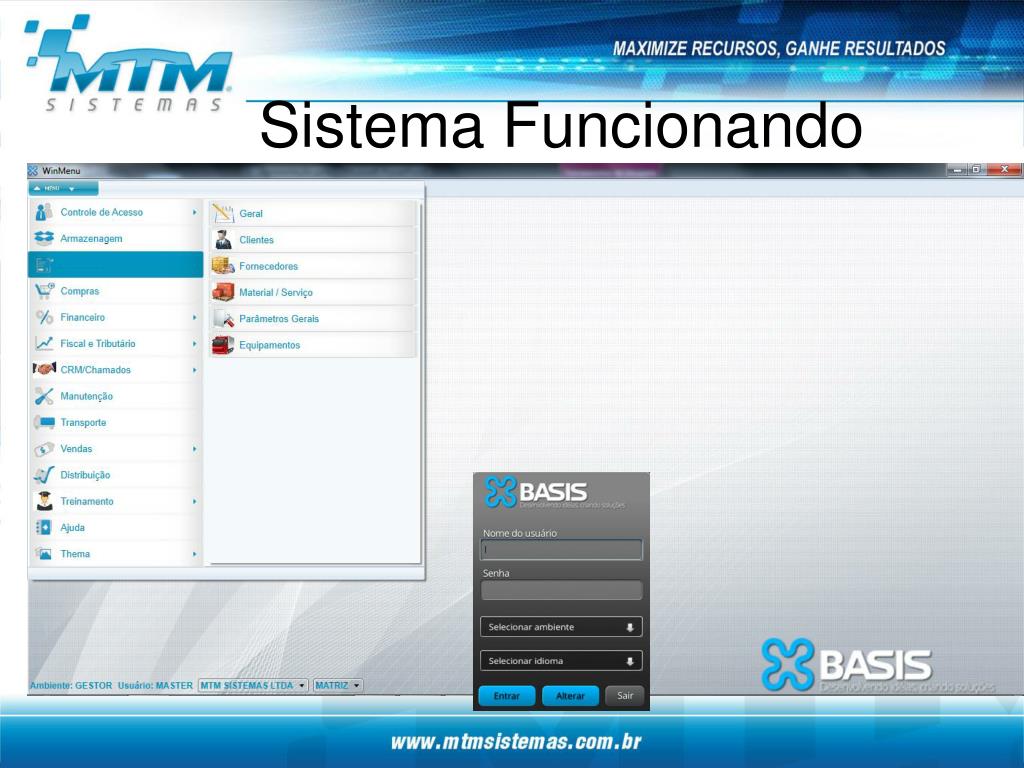The width and height of the screenshot is (1024, 768).
Task: Click the Compras shopping cart icon
Action: coord(44,291)
